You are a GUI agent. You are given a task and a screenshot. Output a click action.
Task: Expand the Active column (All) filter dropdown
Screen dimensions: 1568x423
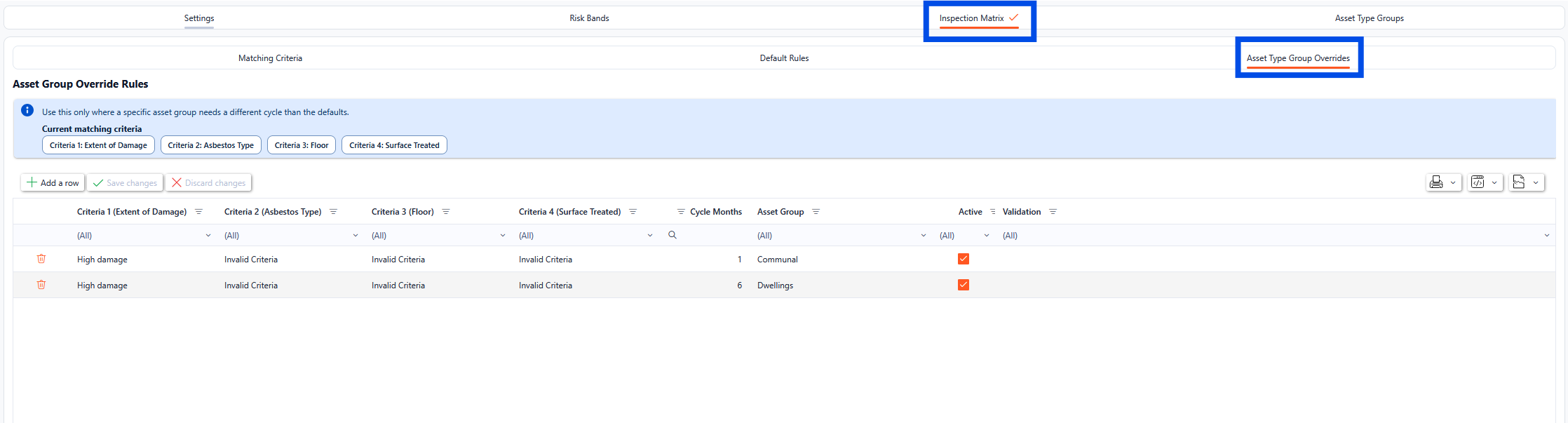(987, 236)
